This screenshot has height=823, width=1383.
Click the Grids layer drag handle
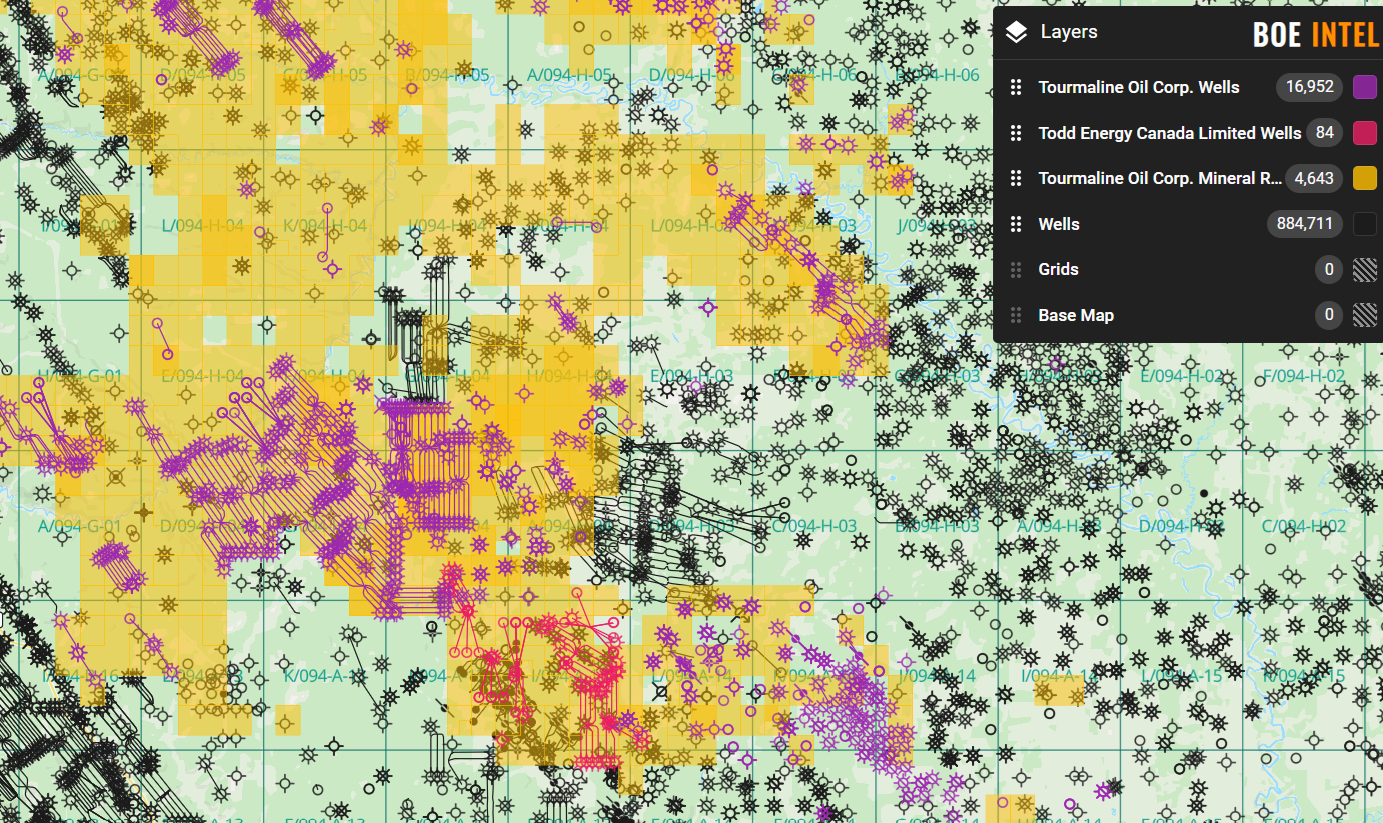(x=1016, y=269)
